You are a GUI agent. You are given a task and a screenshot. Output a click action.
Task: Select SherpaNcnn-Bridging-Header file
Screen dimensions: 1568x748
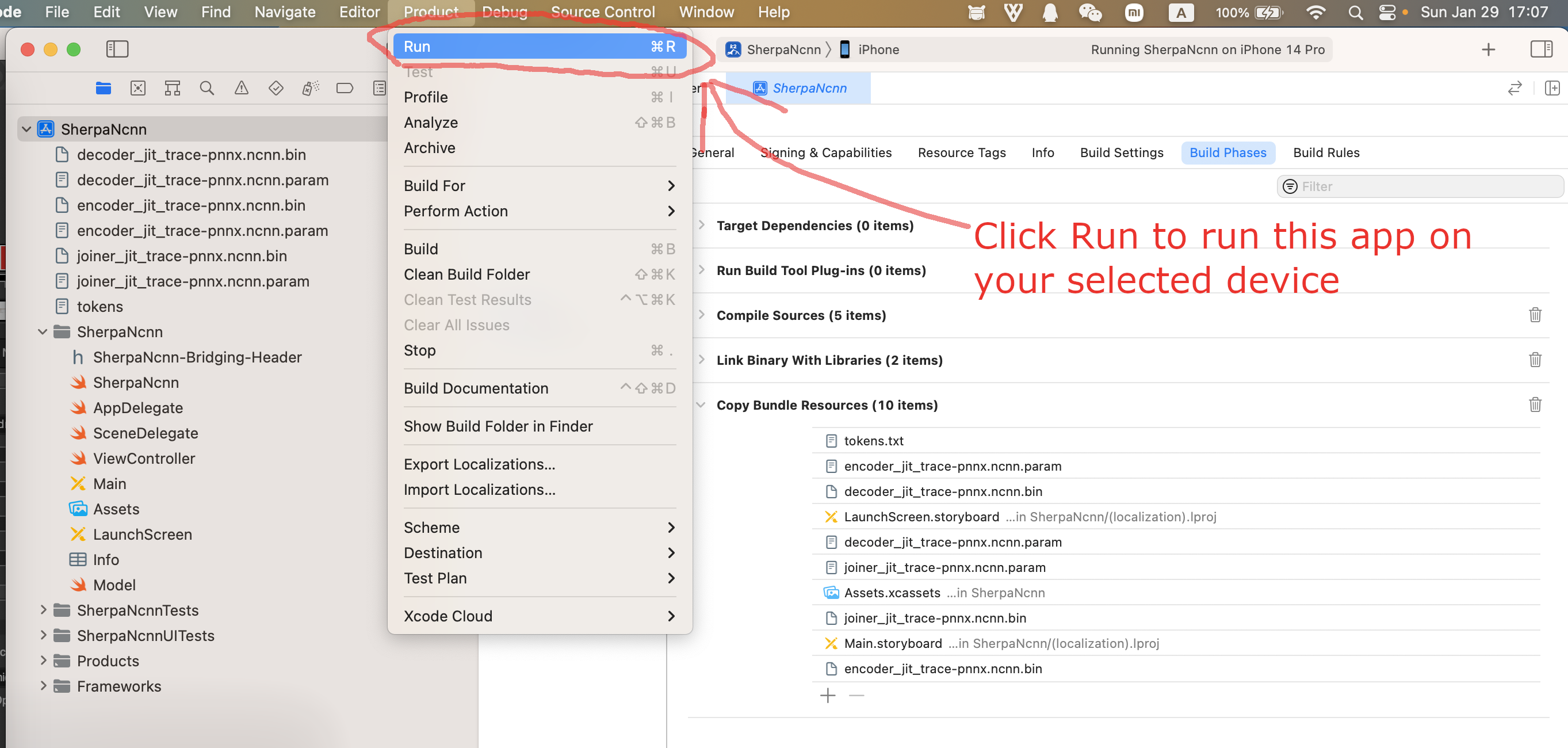pyautogui.click(x=197, y=357)
